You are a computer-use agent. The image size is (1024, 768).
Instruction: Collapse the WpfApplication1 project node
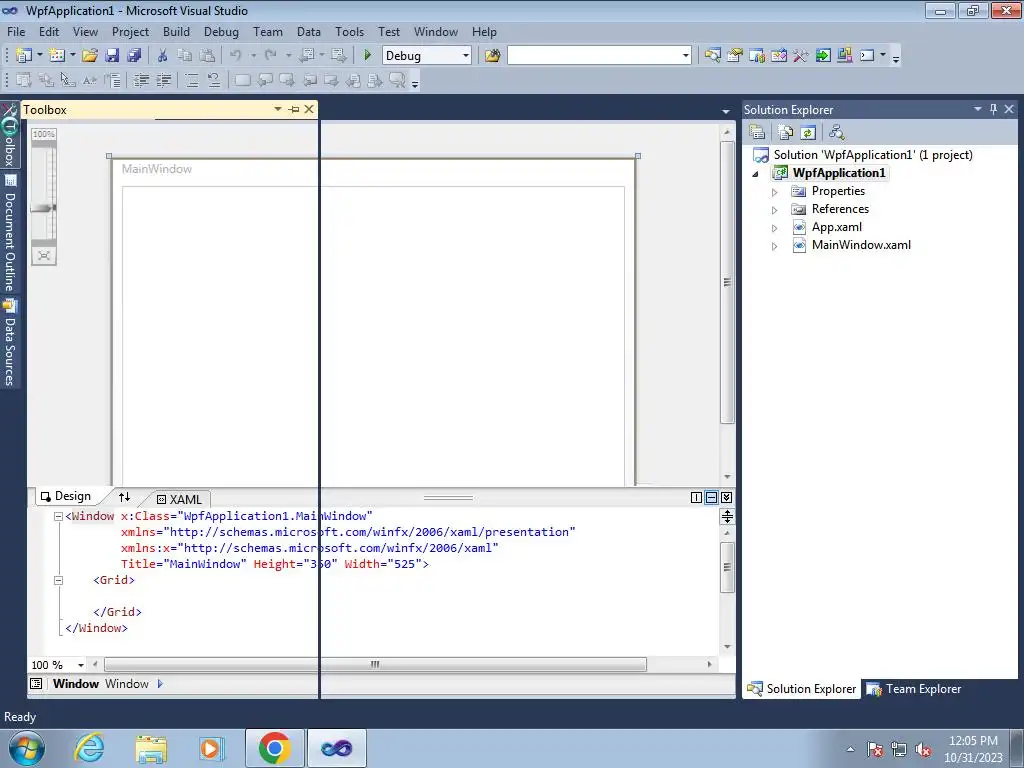756,174
